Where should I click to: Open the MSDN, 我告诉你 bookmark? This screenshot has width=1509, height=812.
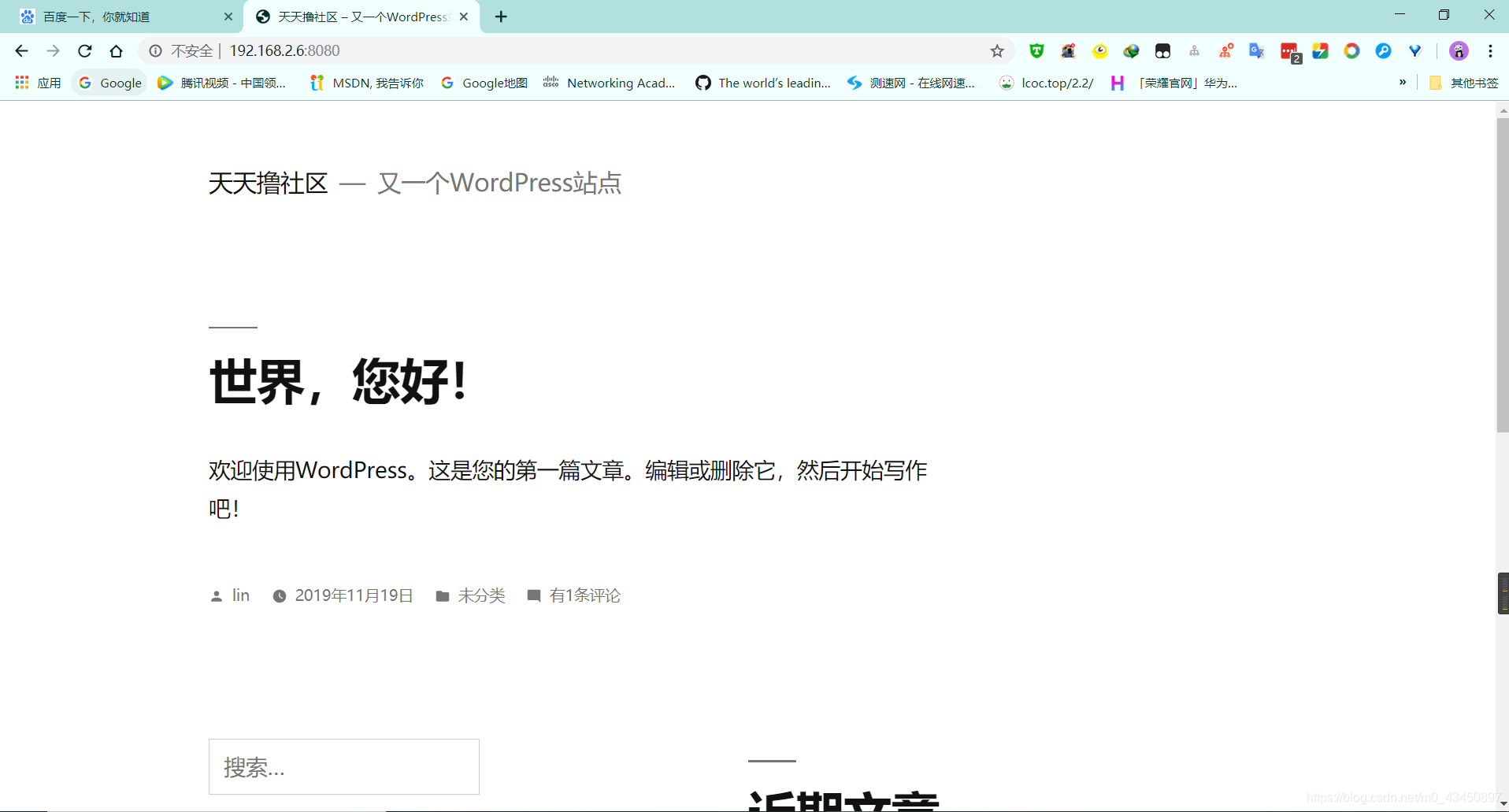tap(367, 83)
